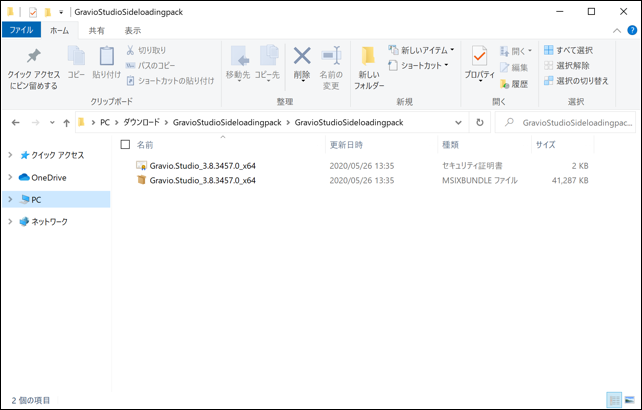Click 選択解除 (Select none)

567,66
